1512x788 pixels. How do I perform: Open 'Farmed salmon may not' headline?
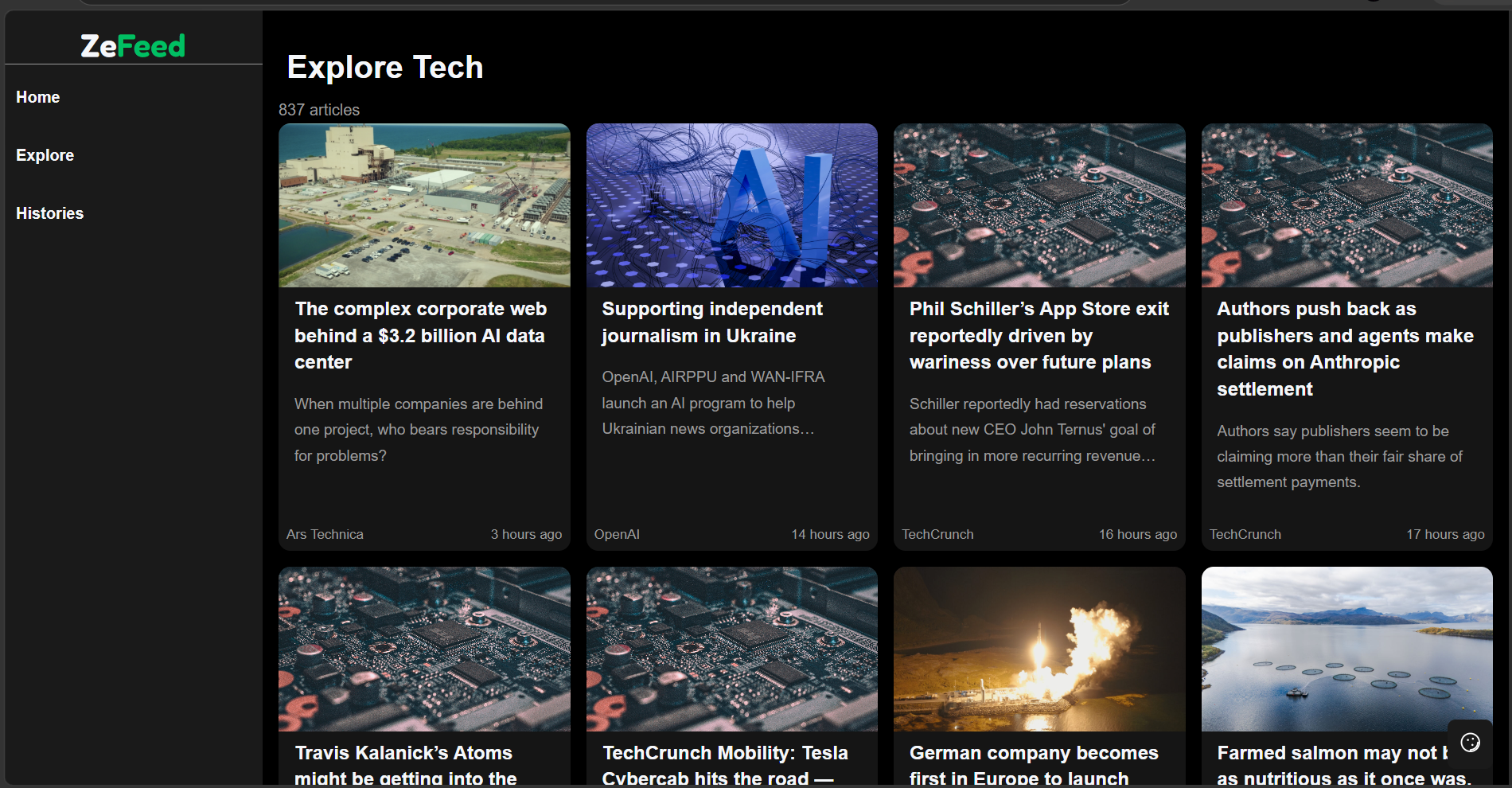(1344, 765)
